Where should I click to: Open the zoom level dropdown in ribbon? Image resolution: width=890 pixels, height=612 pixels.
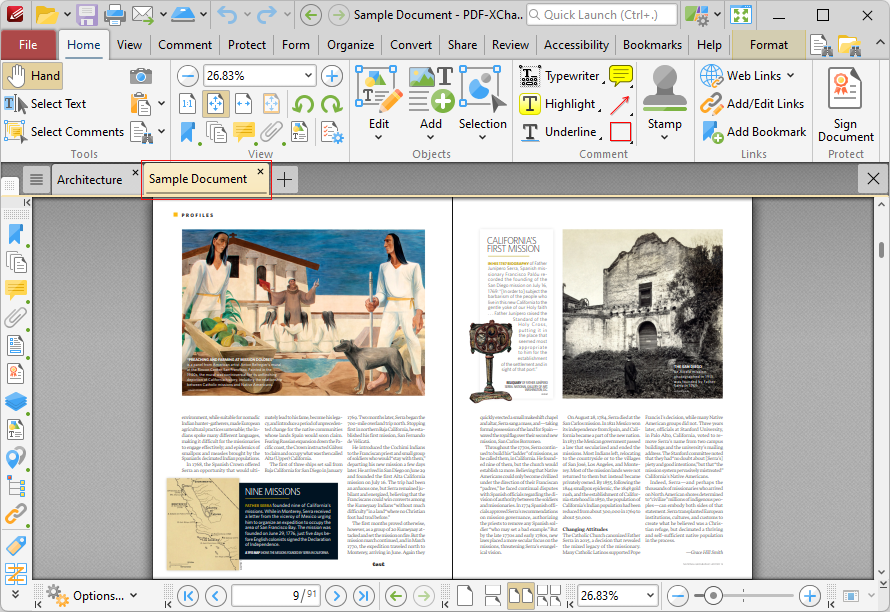point(308,76)
